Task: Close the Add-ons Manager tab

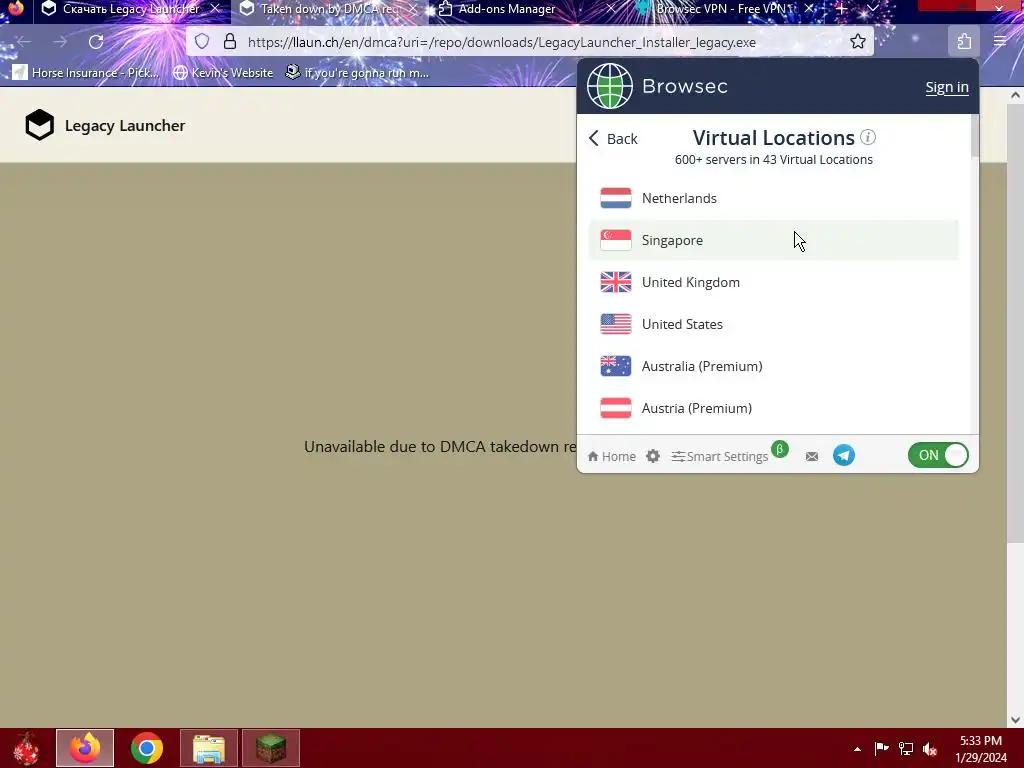Action: click(611, 9)
